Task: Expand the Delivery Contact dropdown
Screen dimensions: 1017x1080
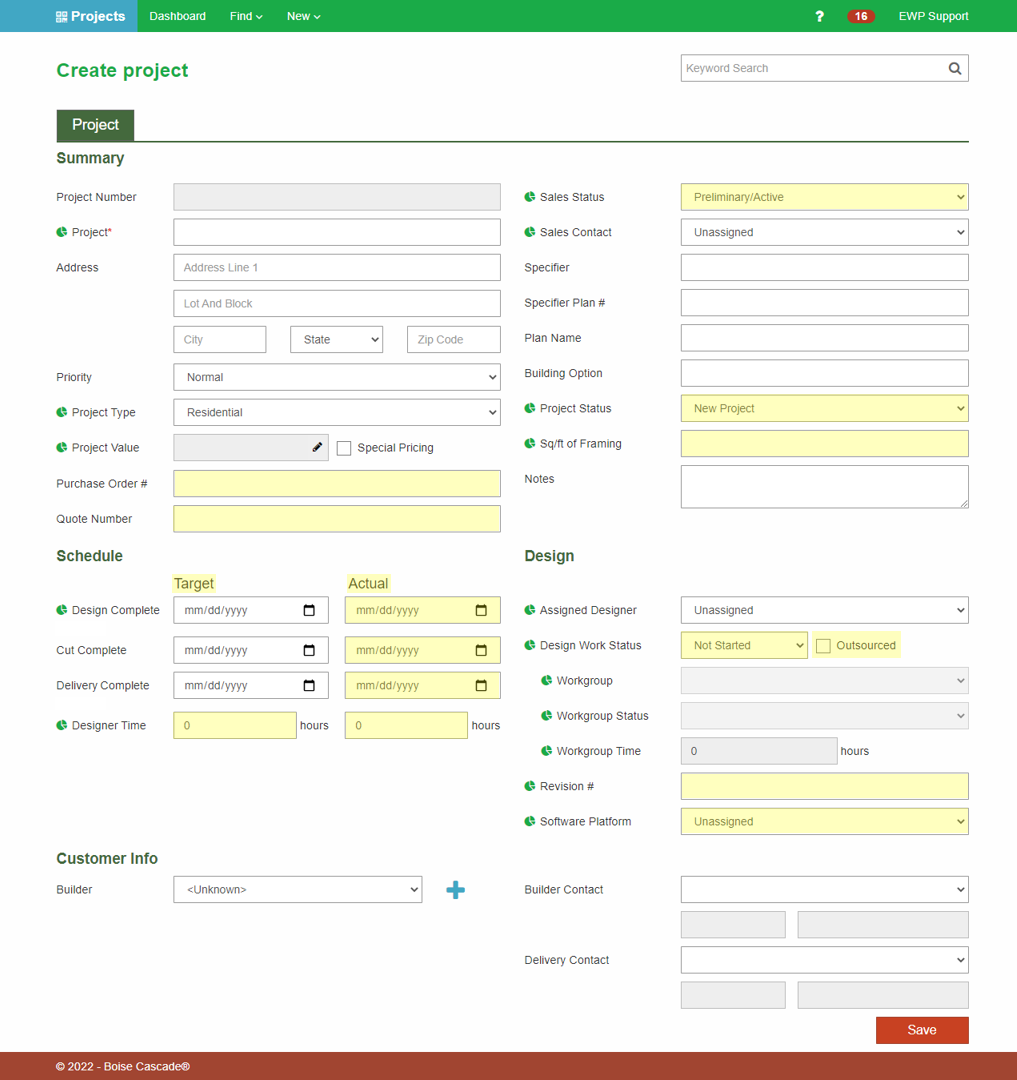Action: tap(824, 960)
